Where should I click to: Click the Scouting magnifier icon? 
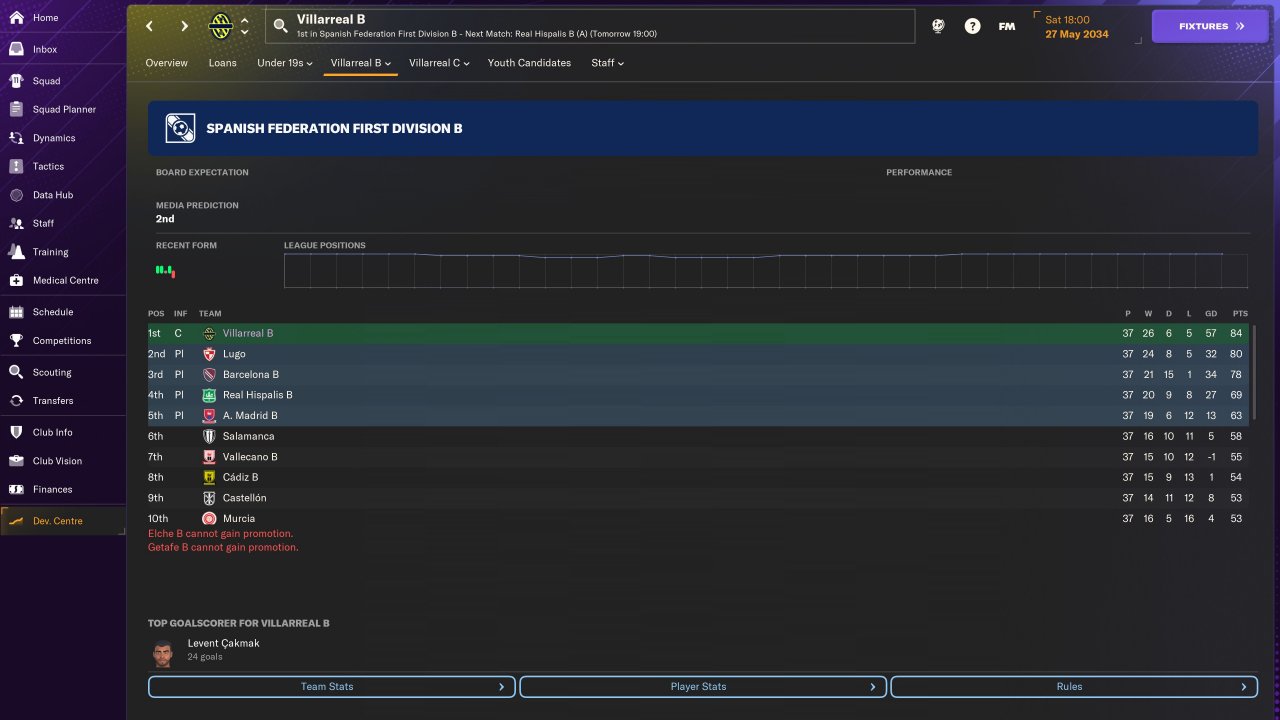[x=16, y=372]
